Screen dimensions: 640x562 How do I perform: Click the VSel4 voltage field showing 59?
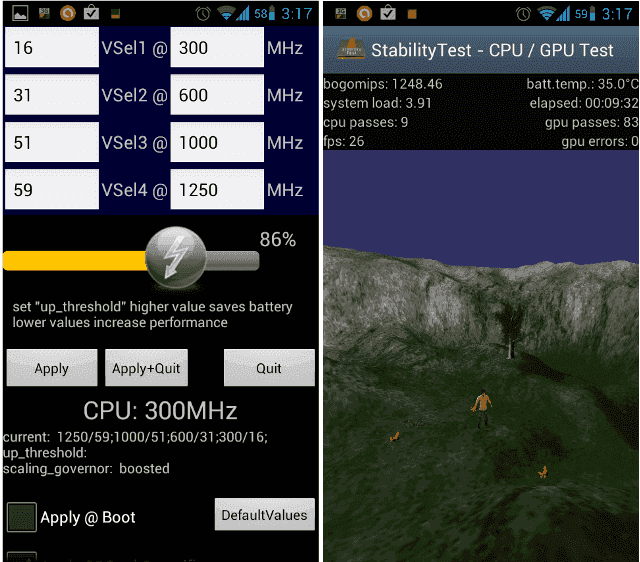tap(52, 190)
